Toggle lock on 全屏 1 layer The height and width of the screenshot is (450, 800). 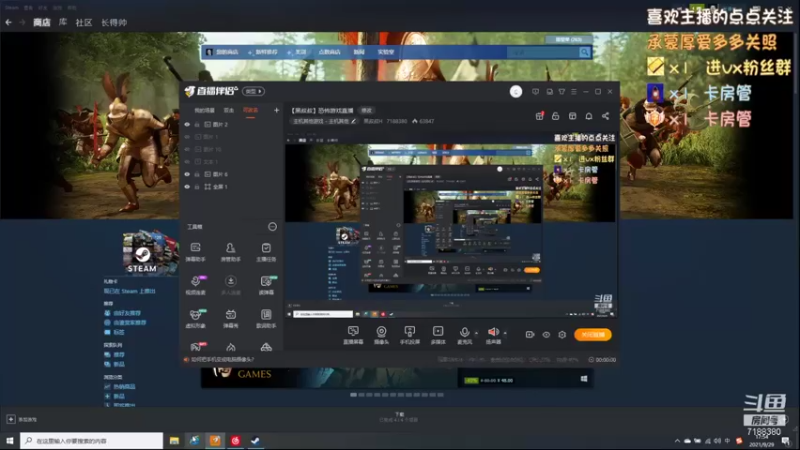197,187
